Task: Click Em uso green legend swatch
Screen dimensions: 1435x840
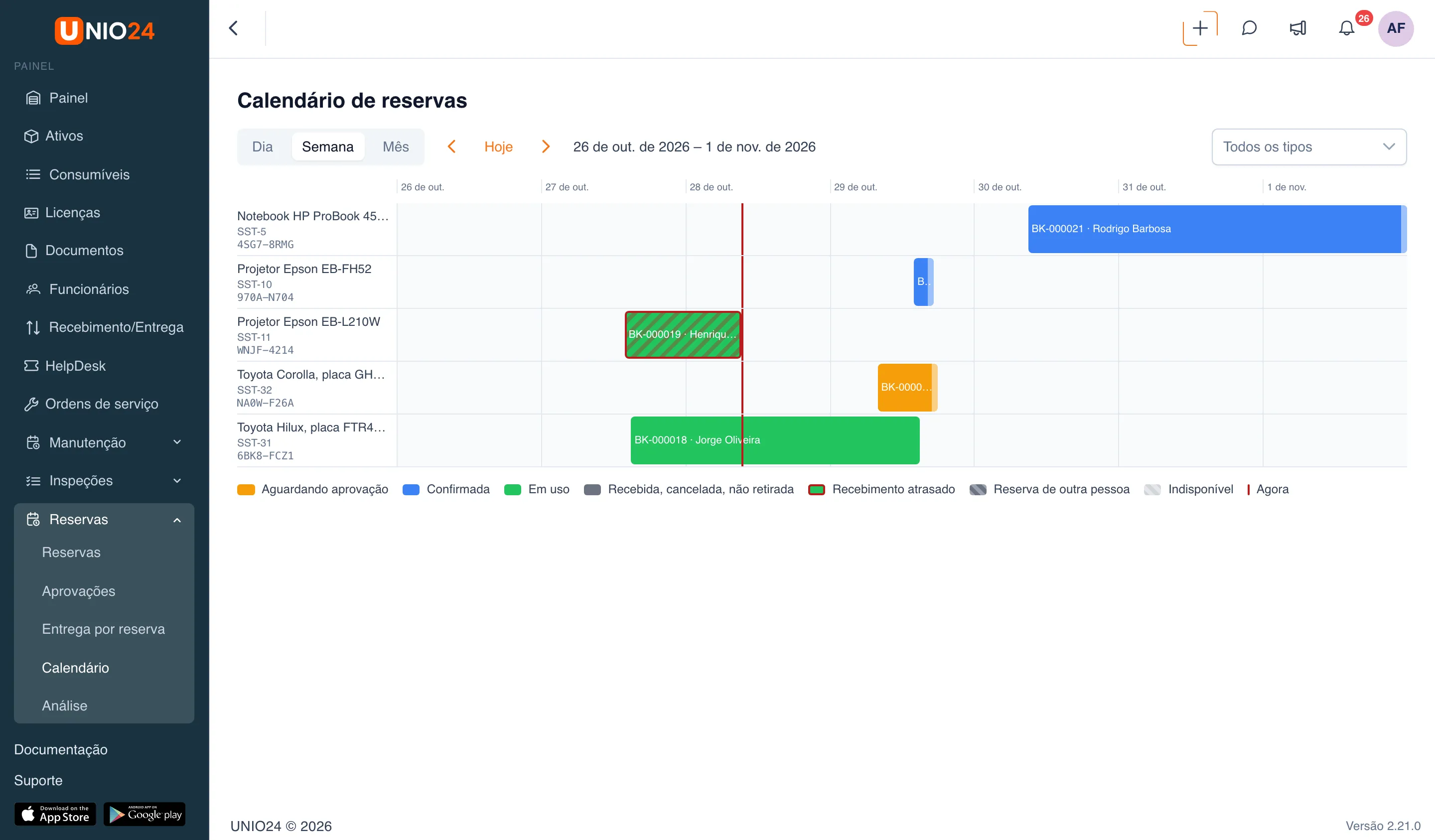Action: [513, 490]
